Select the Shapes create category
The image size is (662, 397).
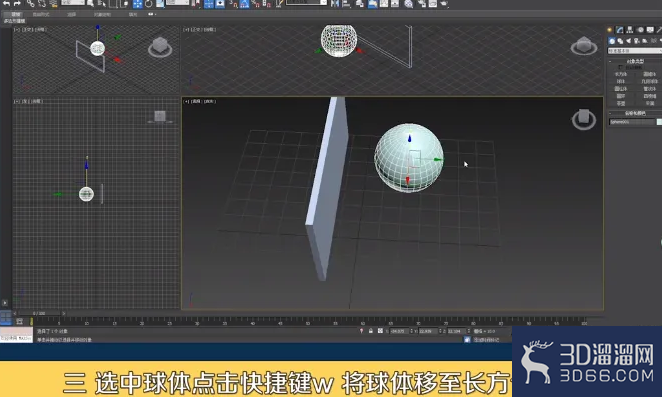click(x=620, y=41)
